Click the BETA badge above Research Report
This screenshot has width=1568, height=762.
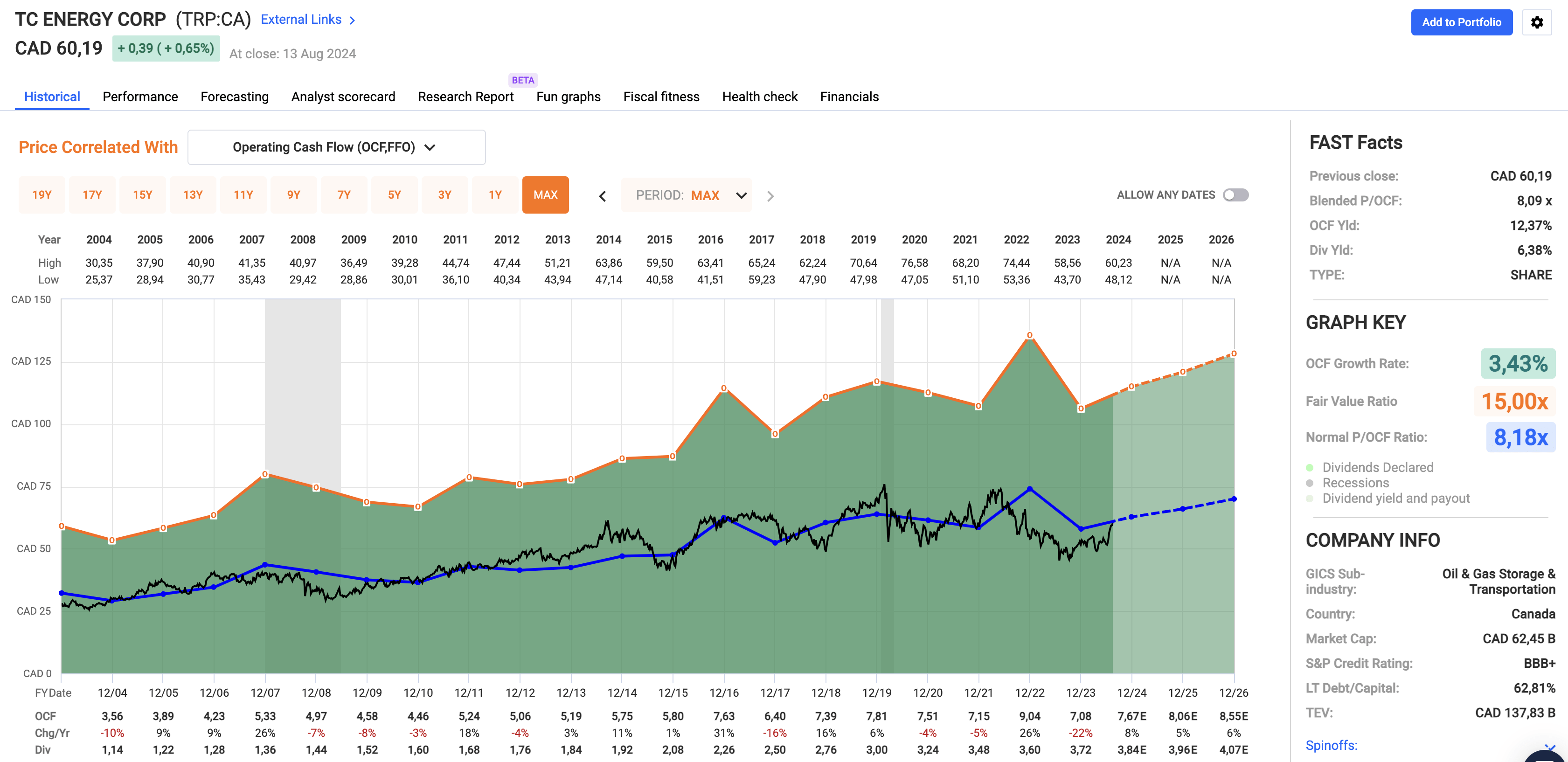click(522, 80)
